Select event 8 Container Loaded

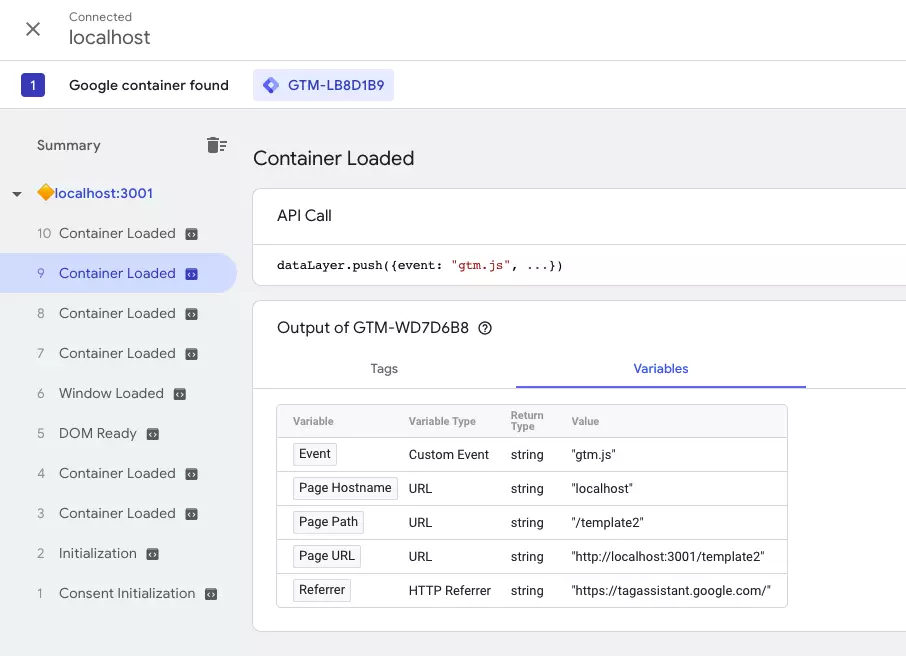tap(117, 313)
